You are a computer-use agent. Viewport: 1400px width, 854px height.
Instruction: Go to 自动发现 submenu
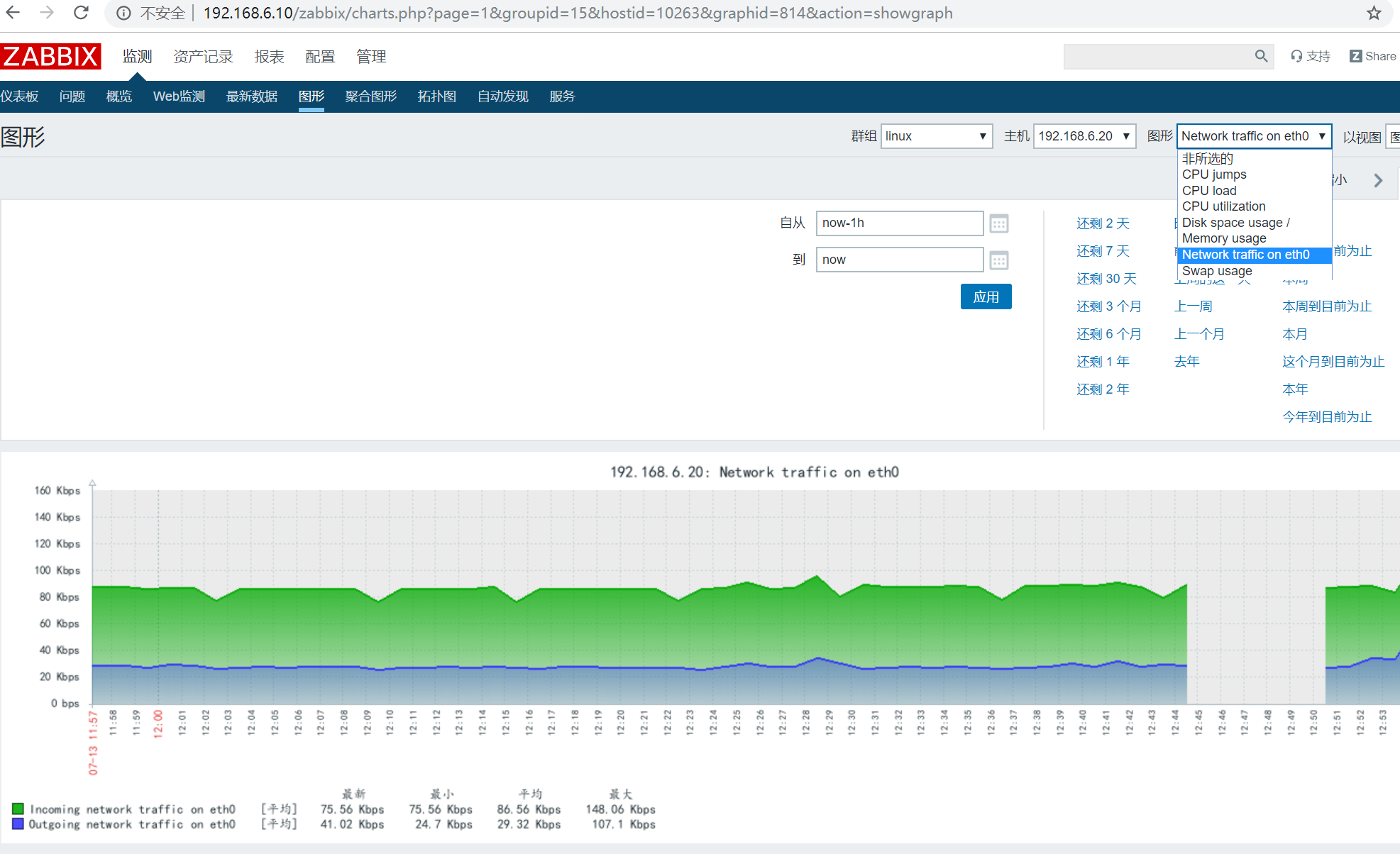tap(503, 96)
